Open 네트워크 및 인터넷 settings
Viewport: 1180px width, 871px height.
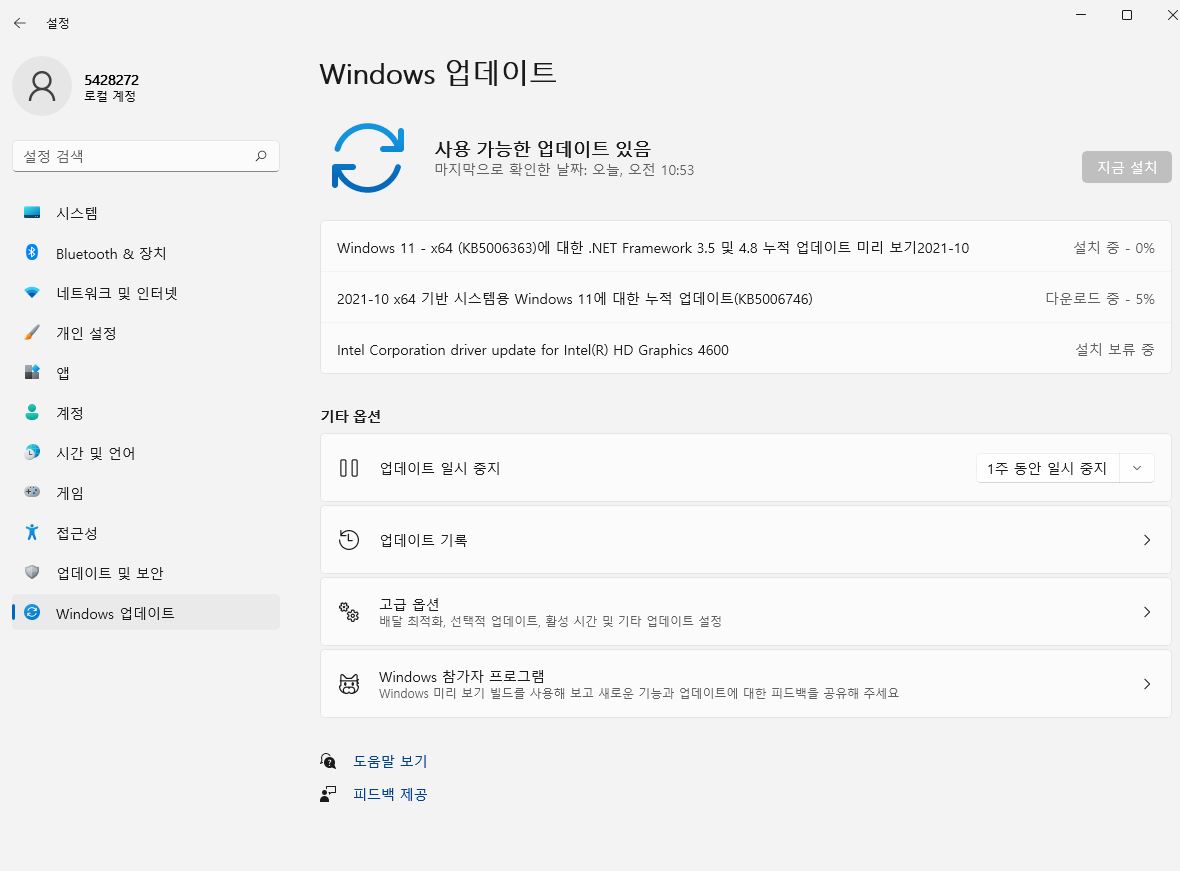click(x=146, y=293)
